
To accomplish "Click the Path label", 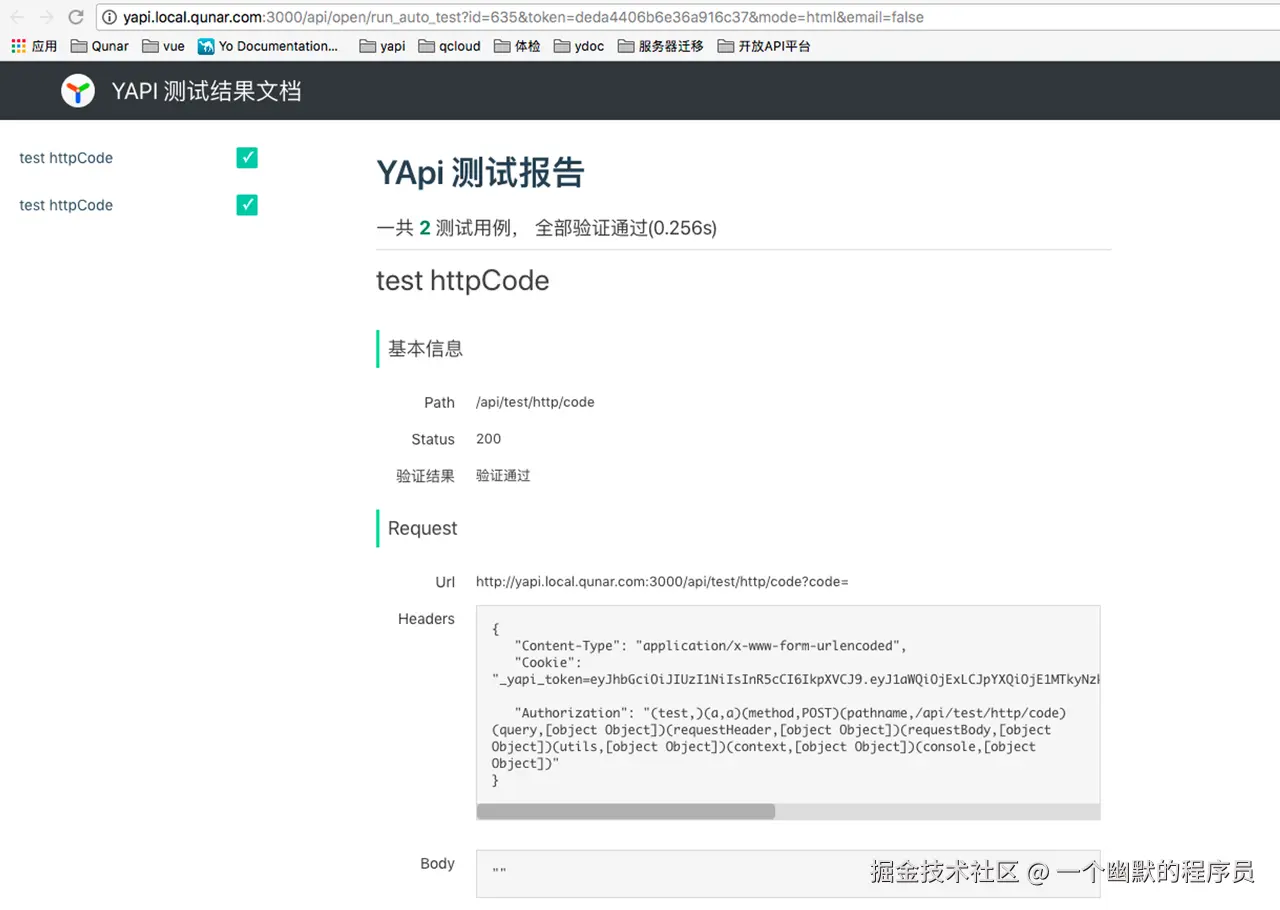I will point(439,402).
